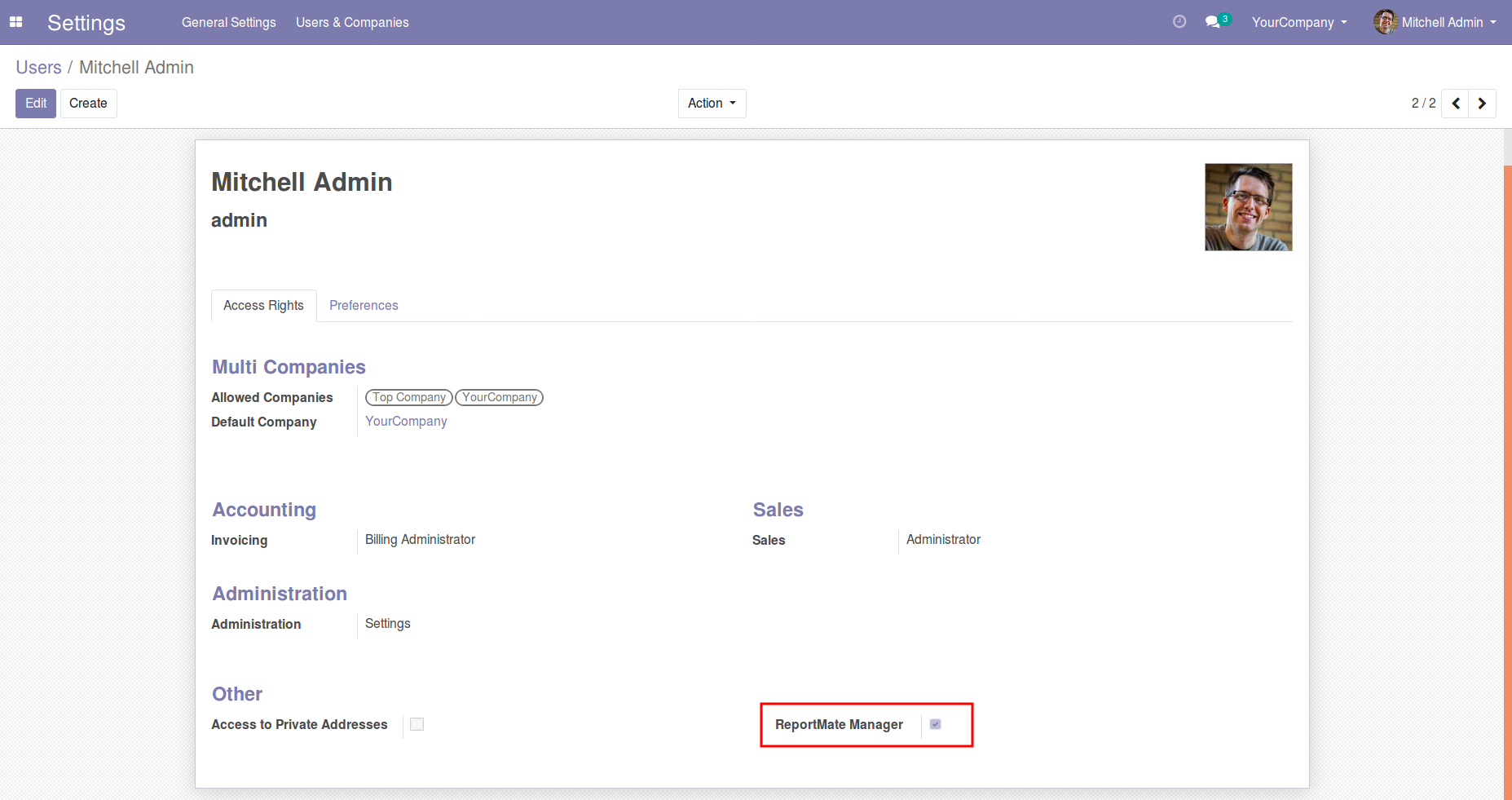
Task: Open the apps grid menu icon
Action: point(15,22)
